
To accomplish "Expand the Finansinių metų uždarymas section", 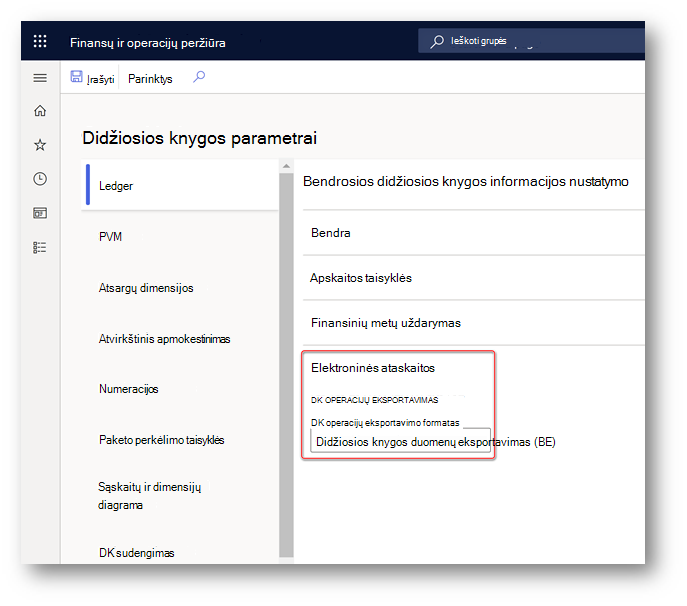I will pos(474,323).
